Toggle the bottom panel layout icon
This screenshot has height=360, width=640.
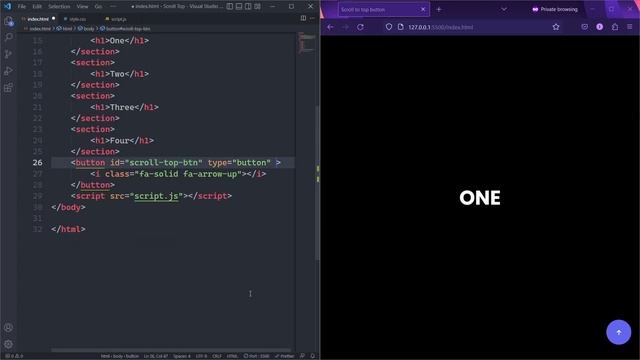[x=239, y=6]
